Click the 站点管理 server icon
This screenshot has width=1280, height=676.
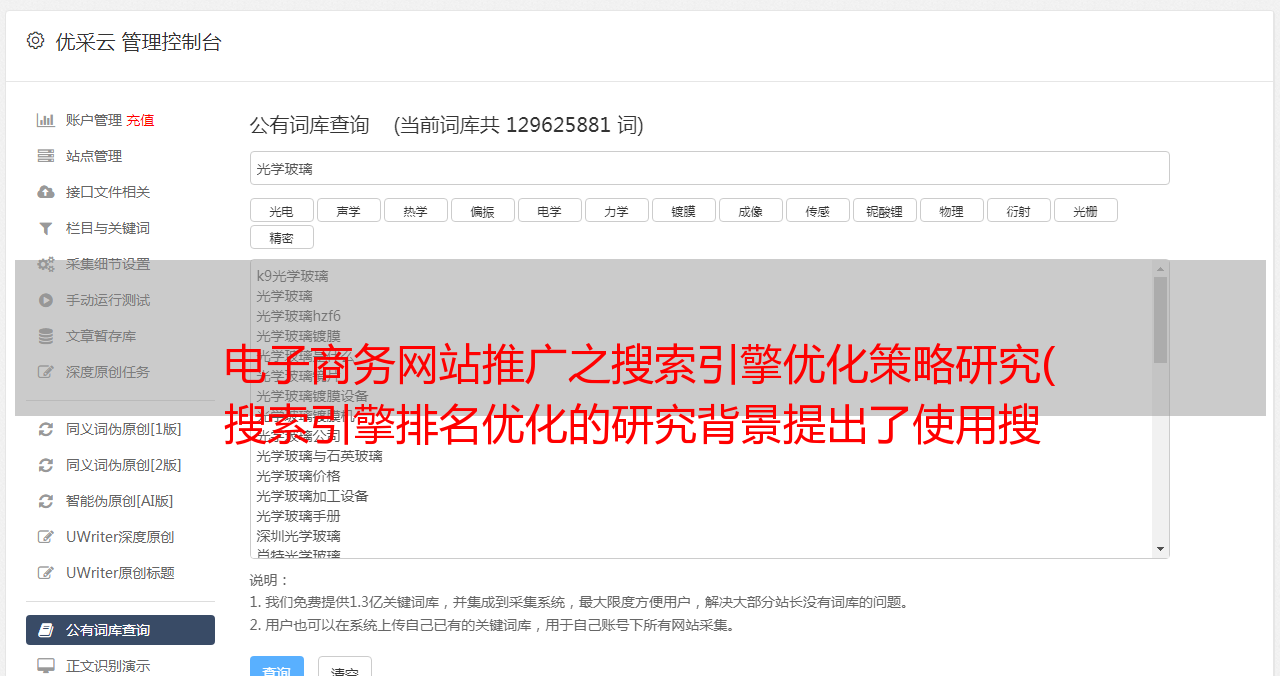[46, 156]
